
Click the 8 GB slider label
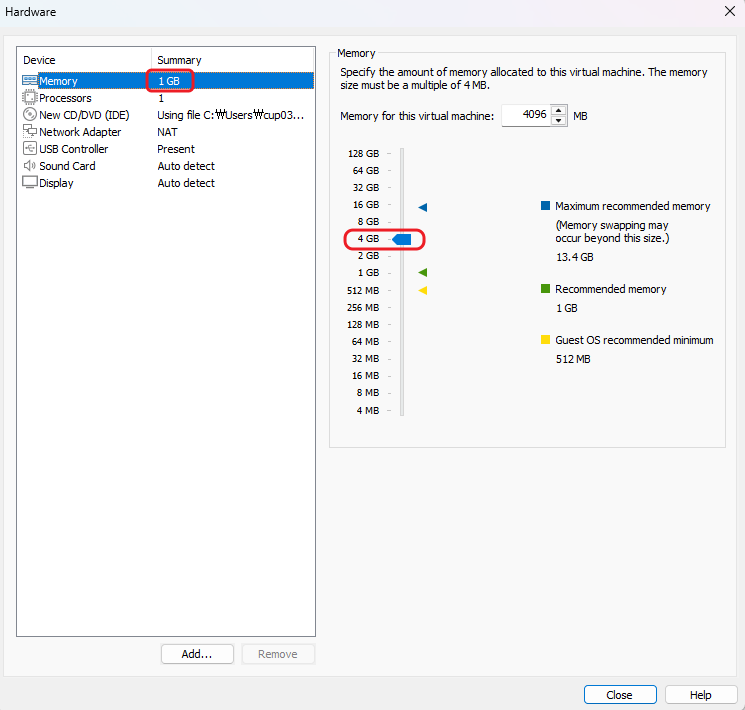click(x=368, y=222)
